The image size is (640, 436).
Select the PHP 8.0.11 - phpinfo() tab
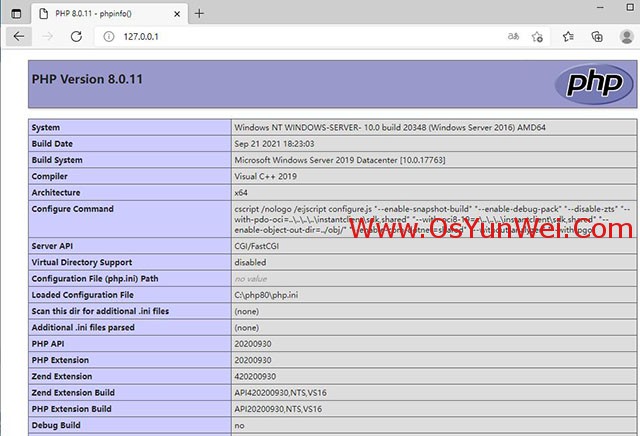(x=109, y=13)
